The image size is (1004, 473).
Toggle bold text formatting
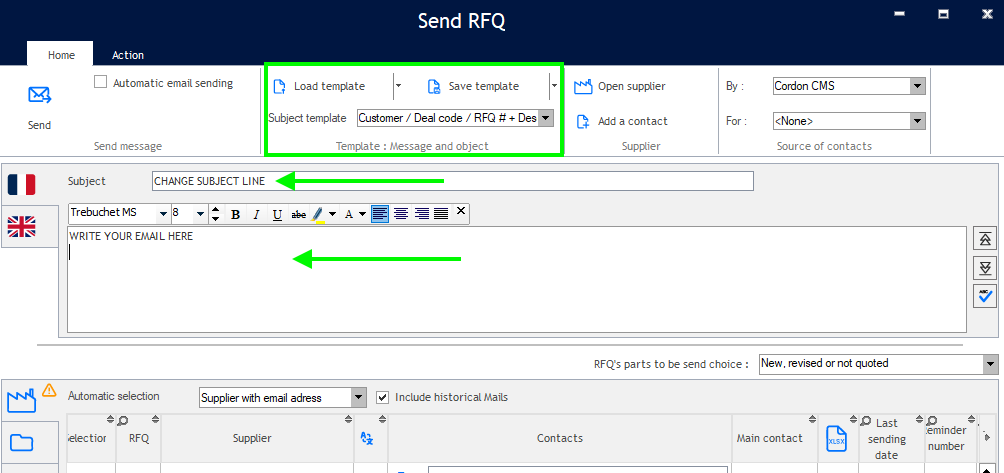click(235, 214)
